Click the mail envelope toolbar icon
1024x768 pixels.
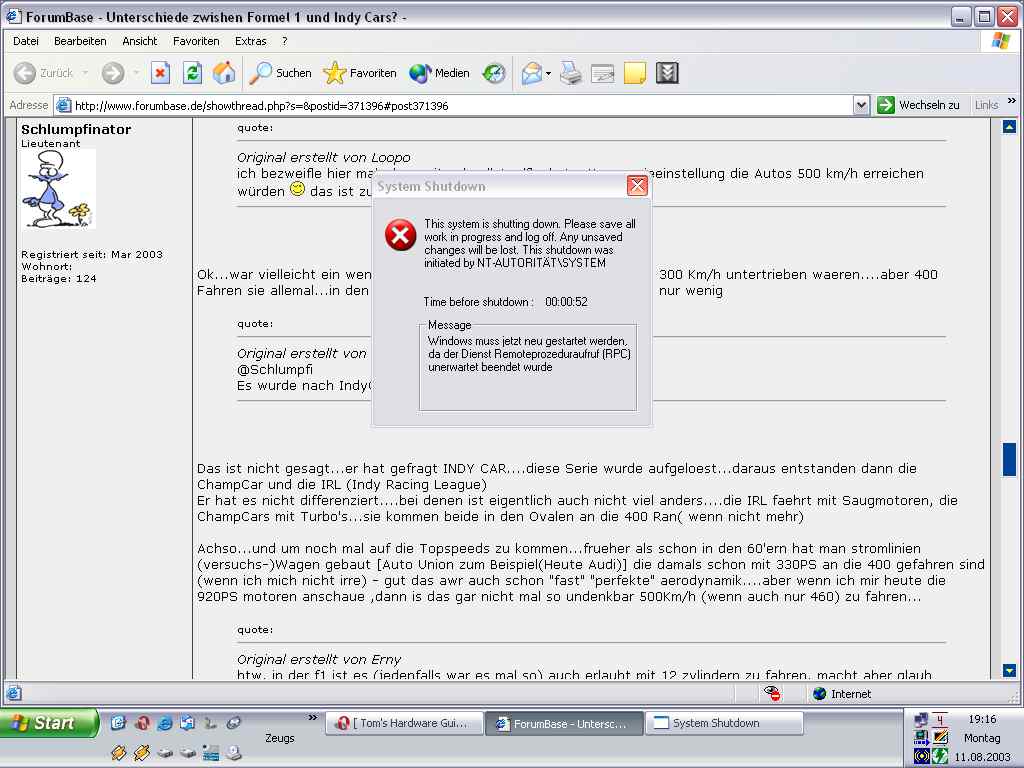coord(532,73)
